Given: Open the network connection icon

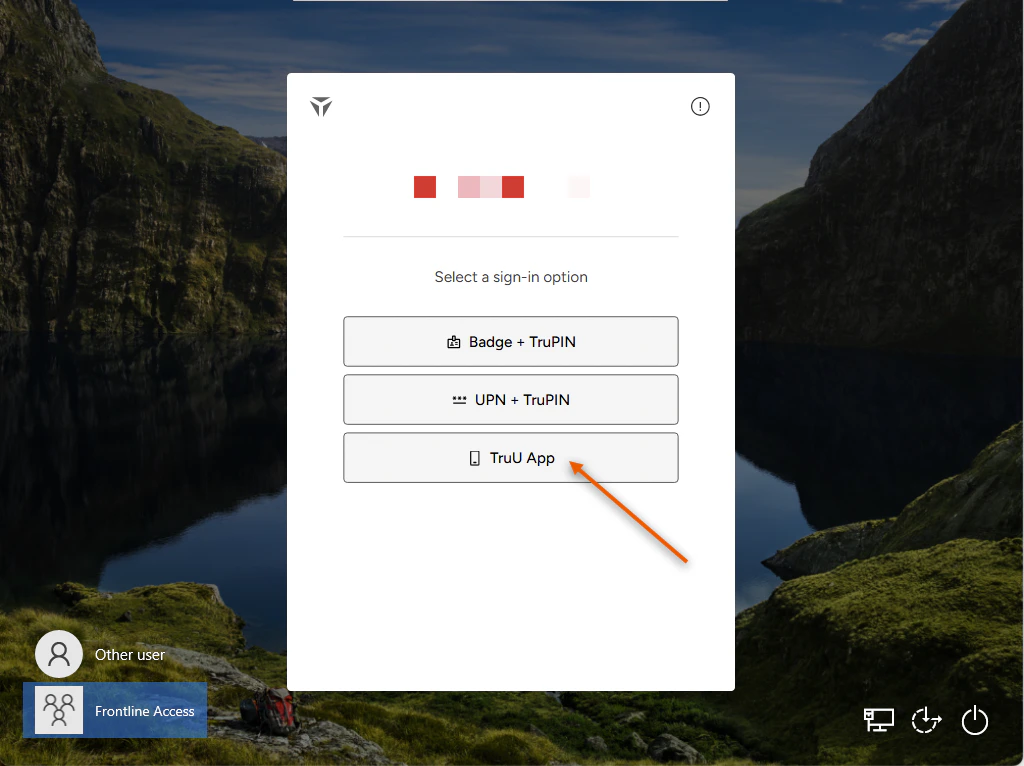Looking at the screenshot, I should 878,720.
